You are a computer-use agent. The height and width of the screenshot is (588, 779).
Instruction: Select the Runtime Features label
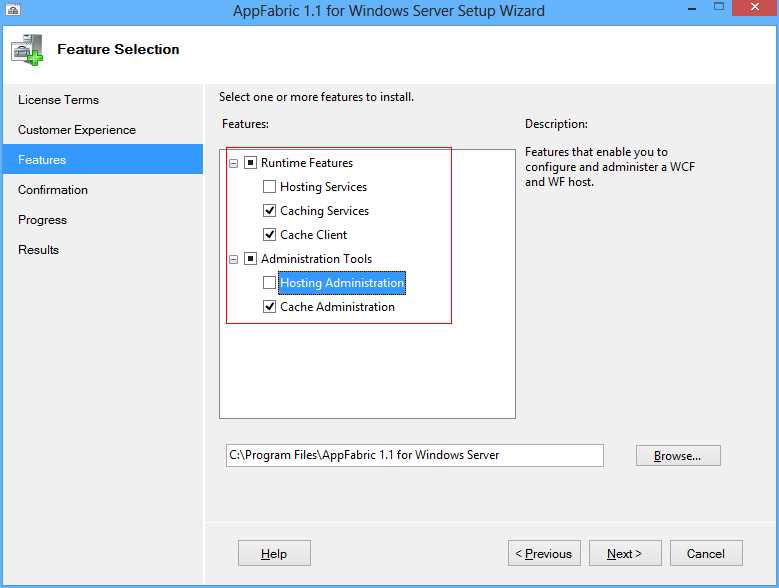307,163
